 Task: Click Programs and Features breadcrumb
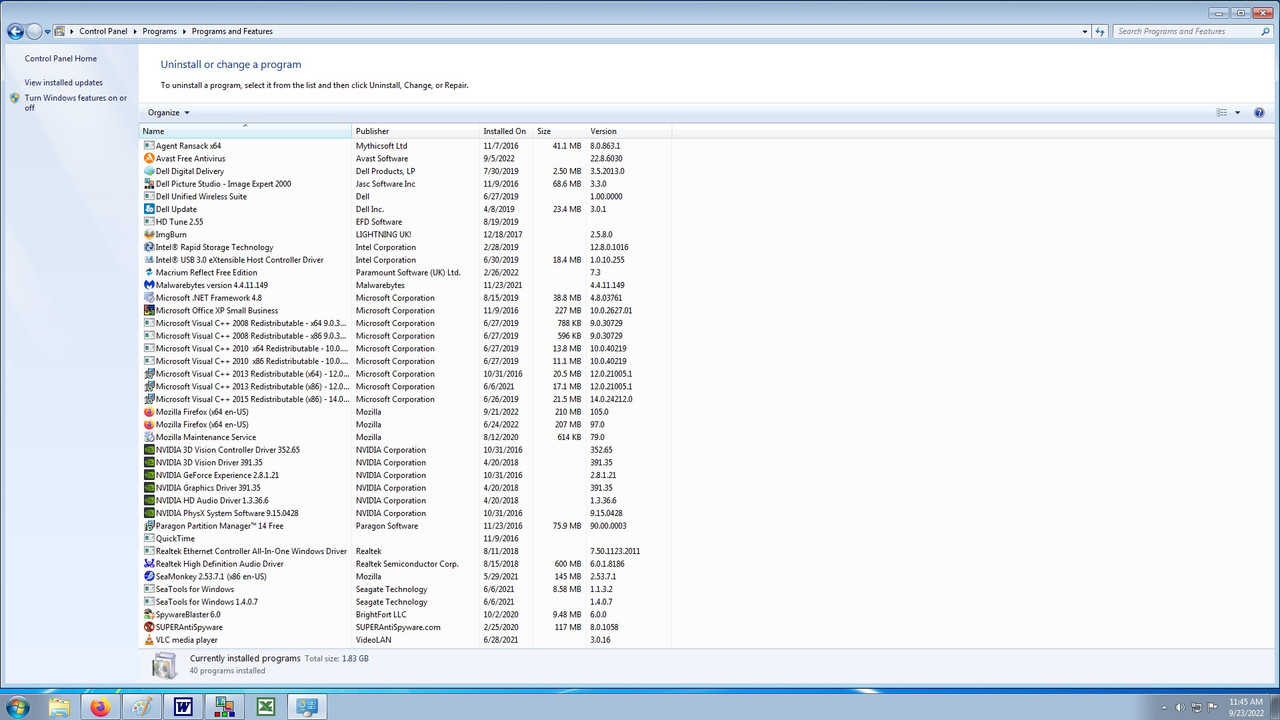pyautogui.click(x=232, y=31)
